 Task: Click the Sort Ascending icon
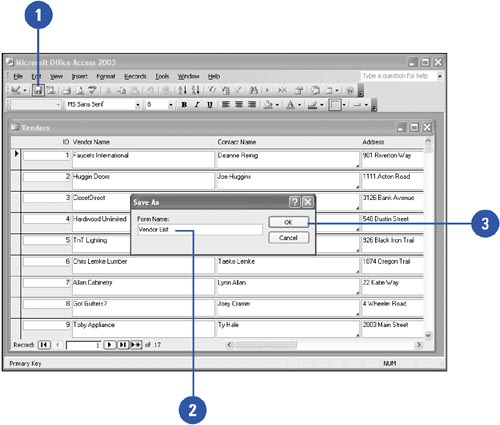(x=182, y=90)
